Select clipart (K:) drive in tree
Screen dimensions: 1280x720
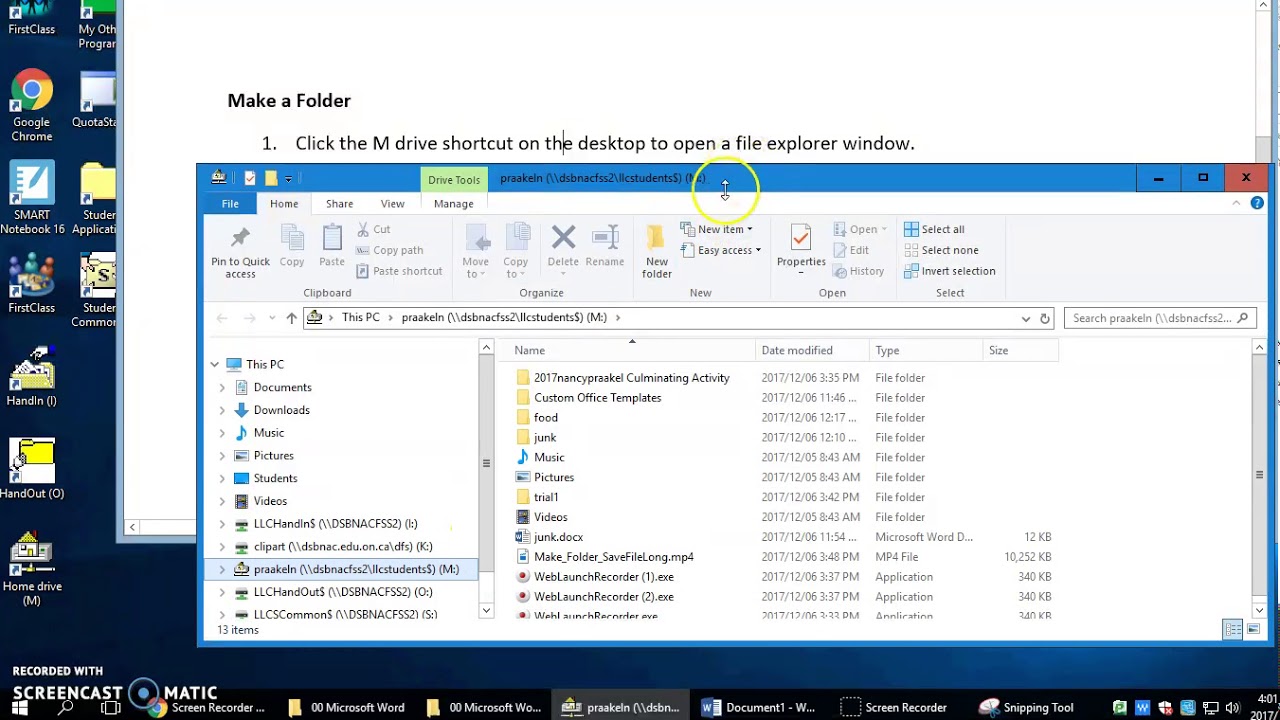point(343,547)
